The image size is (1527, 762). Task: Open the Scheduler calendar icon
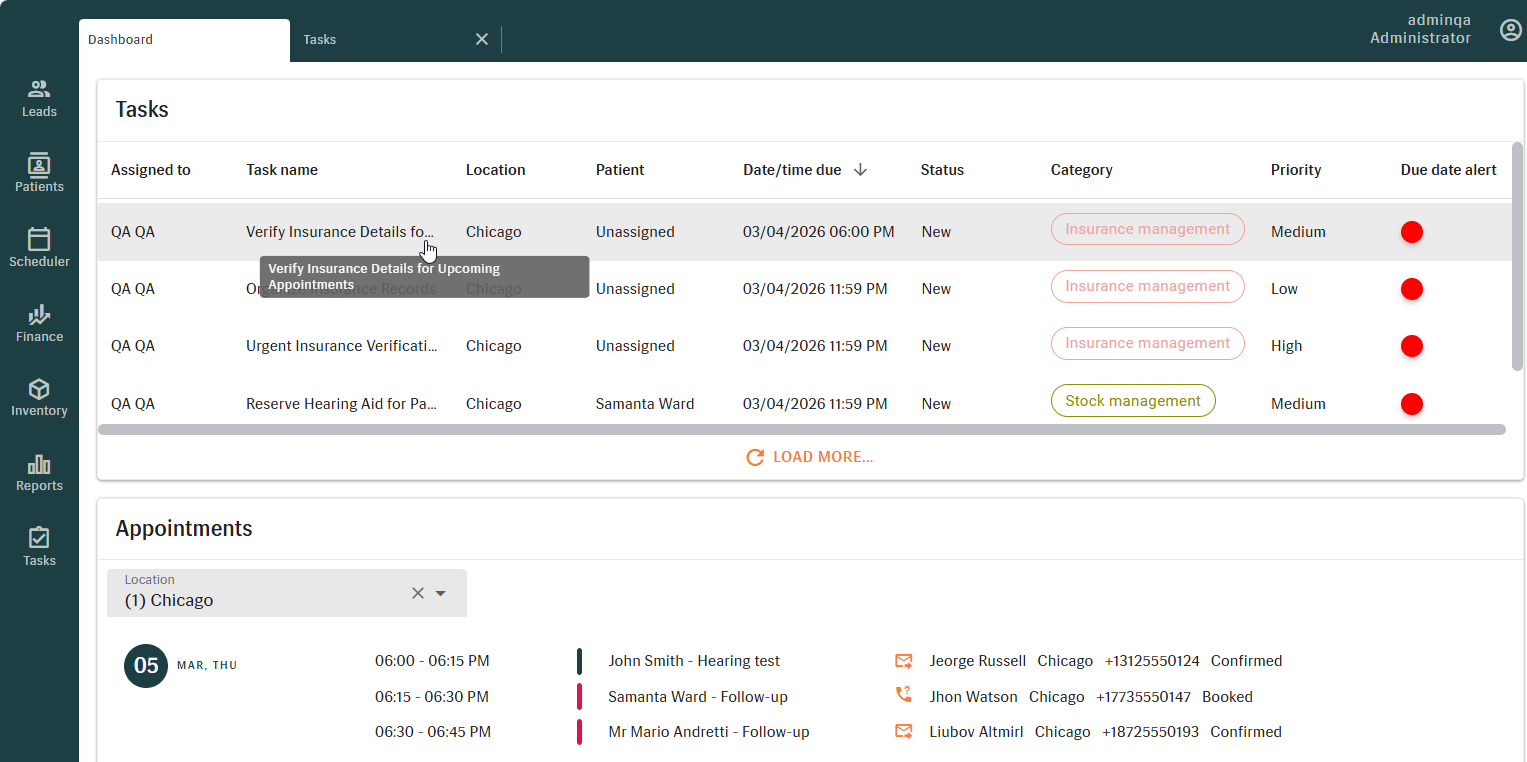pyautogui.click(x=39, y=240)
